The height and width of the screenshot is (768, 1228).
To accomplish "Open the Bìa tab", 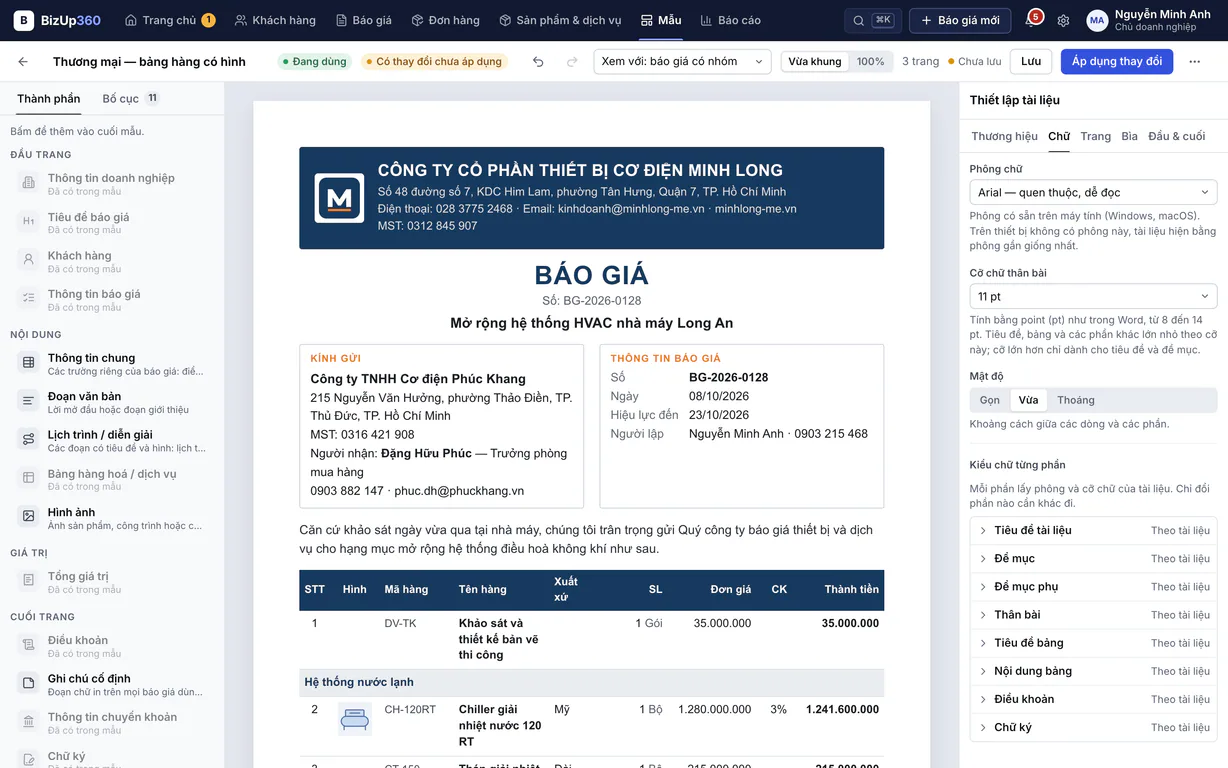I will coord(1129,136).
